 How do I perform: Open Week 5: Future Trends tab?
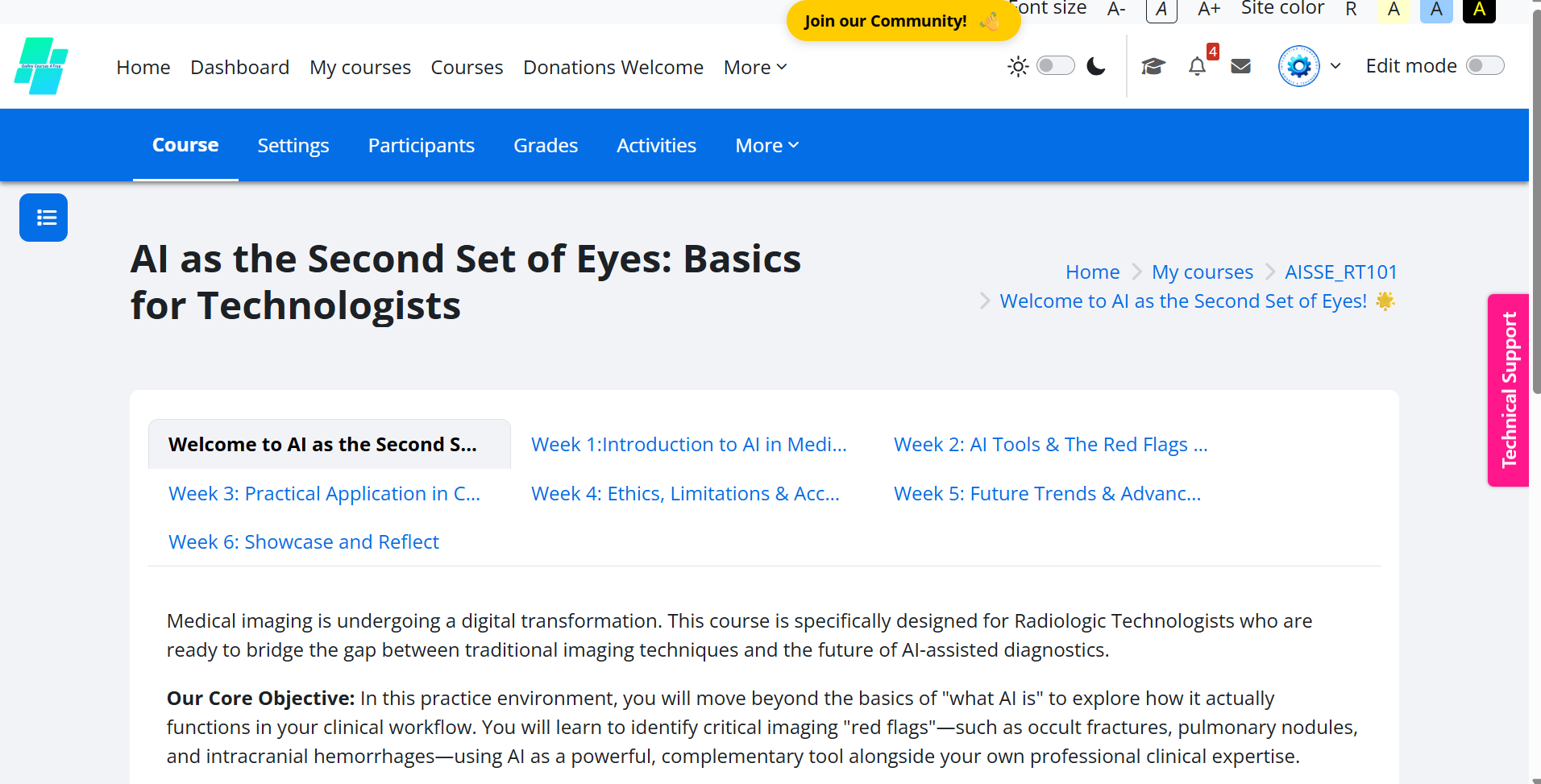(1047, 493)
